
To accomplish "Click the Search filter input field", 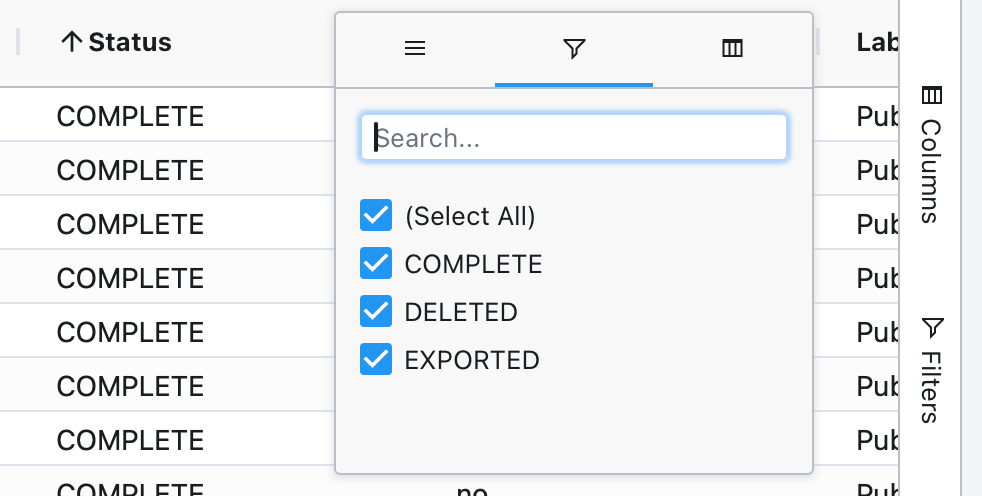I will click(574, 137).
